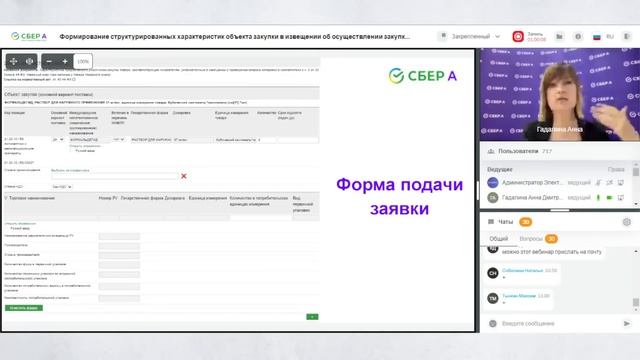Click Выбрать из справочника link

(70, 170)
